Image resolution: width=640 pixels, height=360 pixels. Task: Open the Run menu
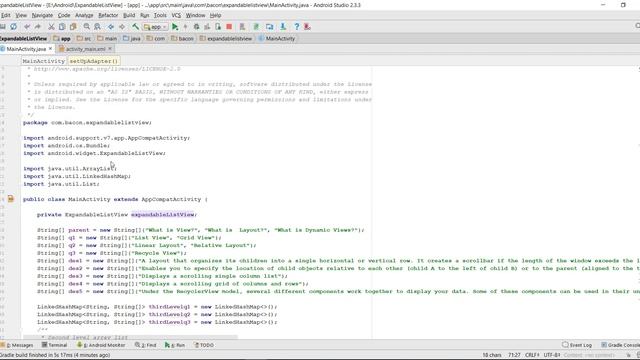144,15
